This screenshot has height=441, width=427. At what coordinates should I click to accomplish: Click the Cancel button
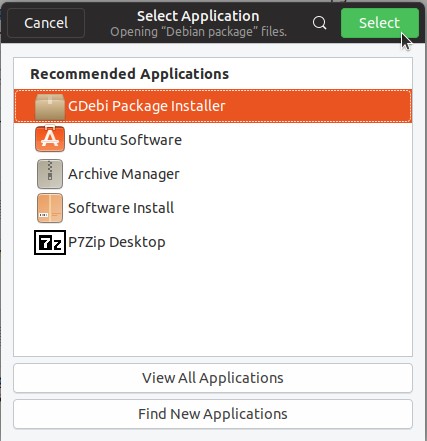pyautogui.click(x=46, y=23)
